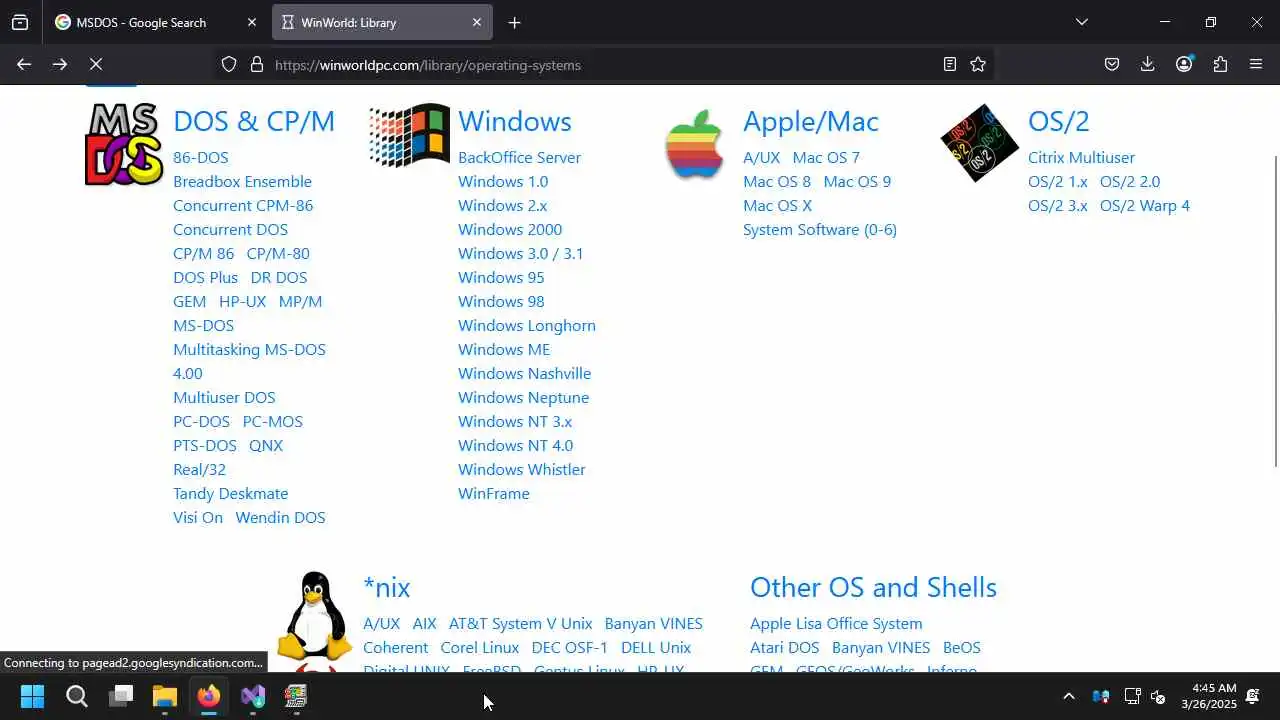Image resolution: width=1280 pixels, height=720 pixels.
Task: Click the Windows flag logo image
Action: tap(409, 135)
